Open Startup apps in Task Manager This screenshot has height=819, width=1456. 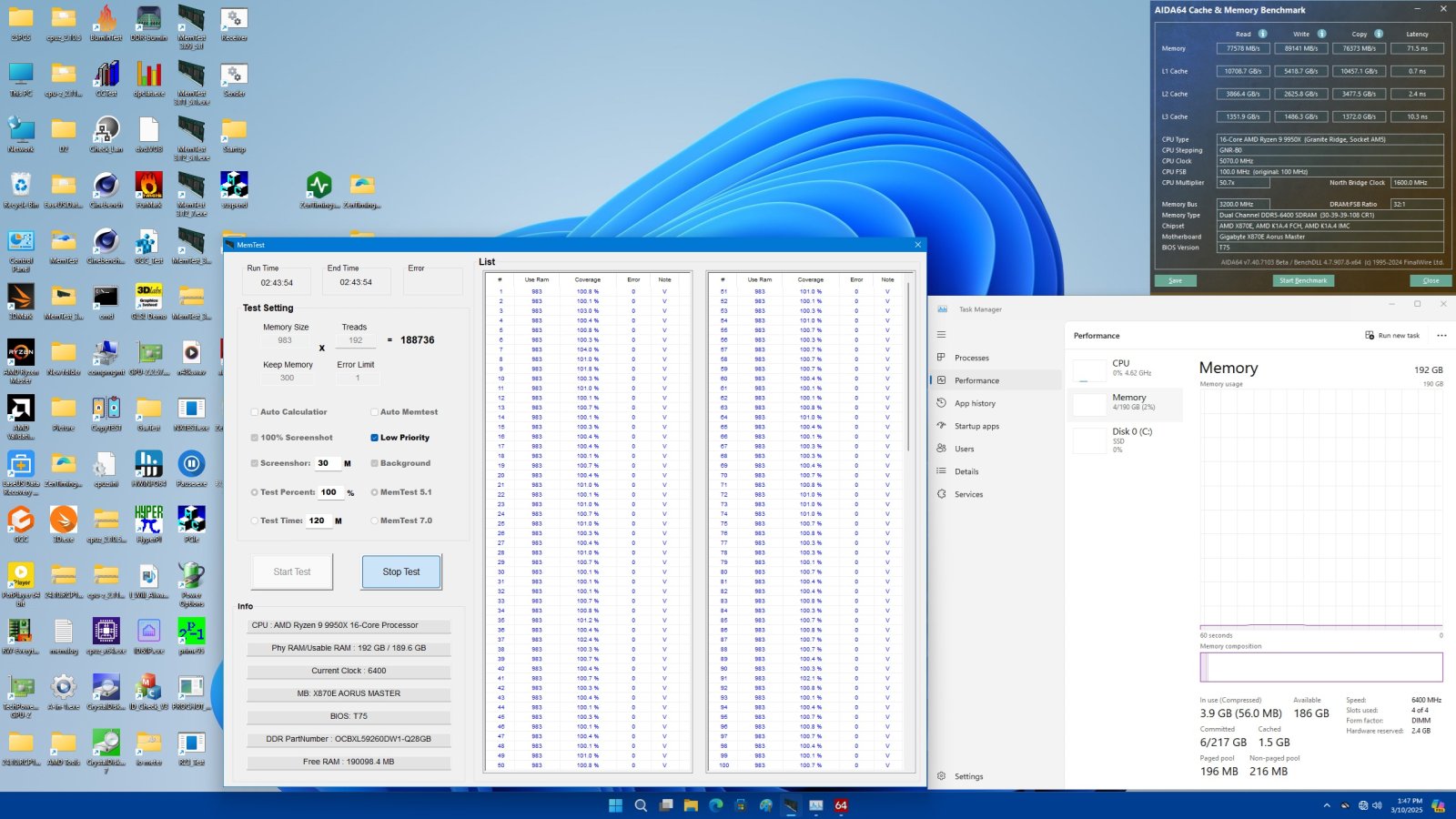click(x=995, y=426)
